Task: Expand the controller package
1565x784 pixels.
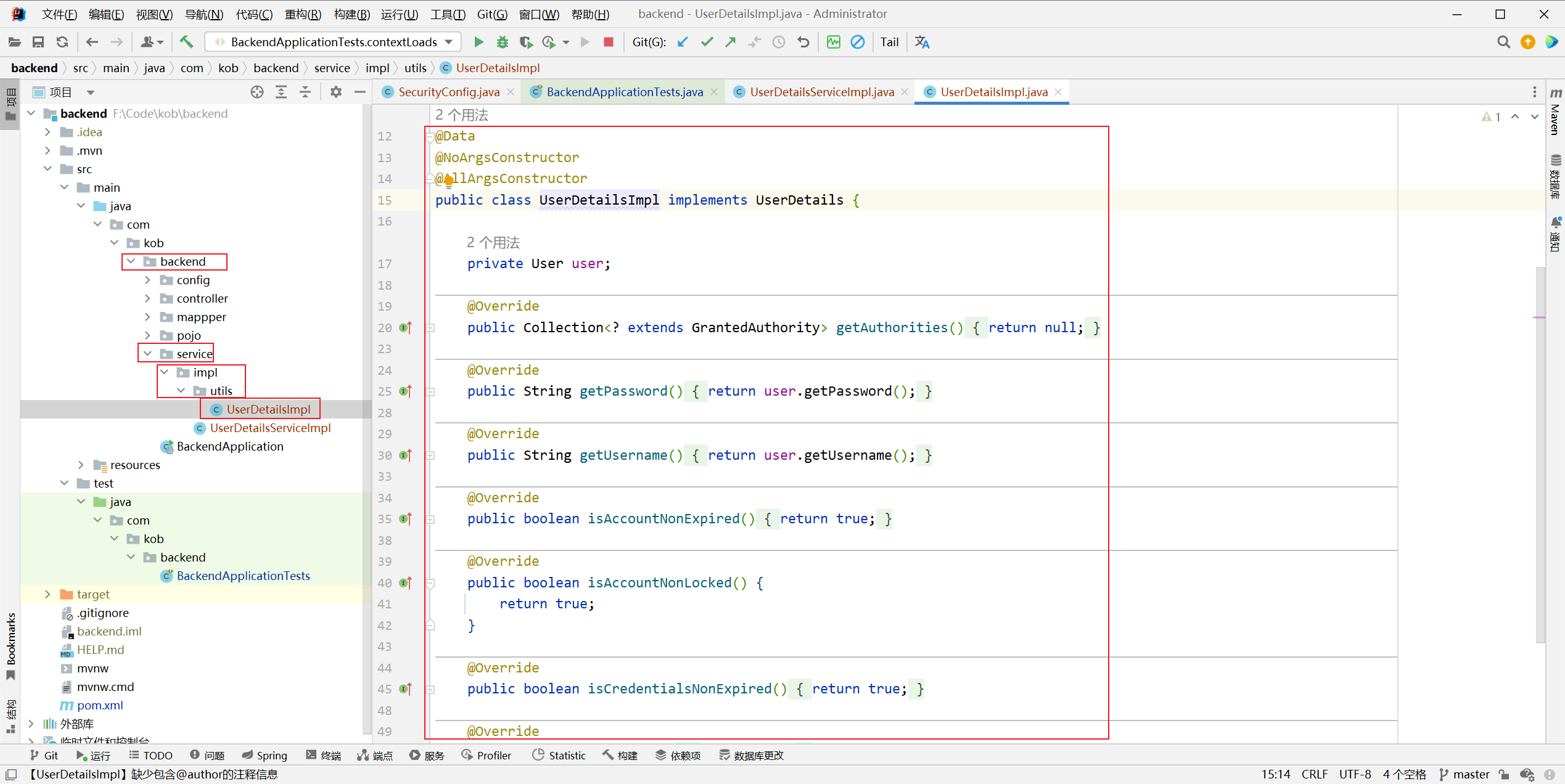Action: click(147, 298)
